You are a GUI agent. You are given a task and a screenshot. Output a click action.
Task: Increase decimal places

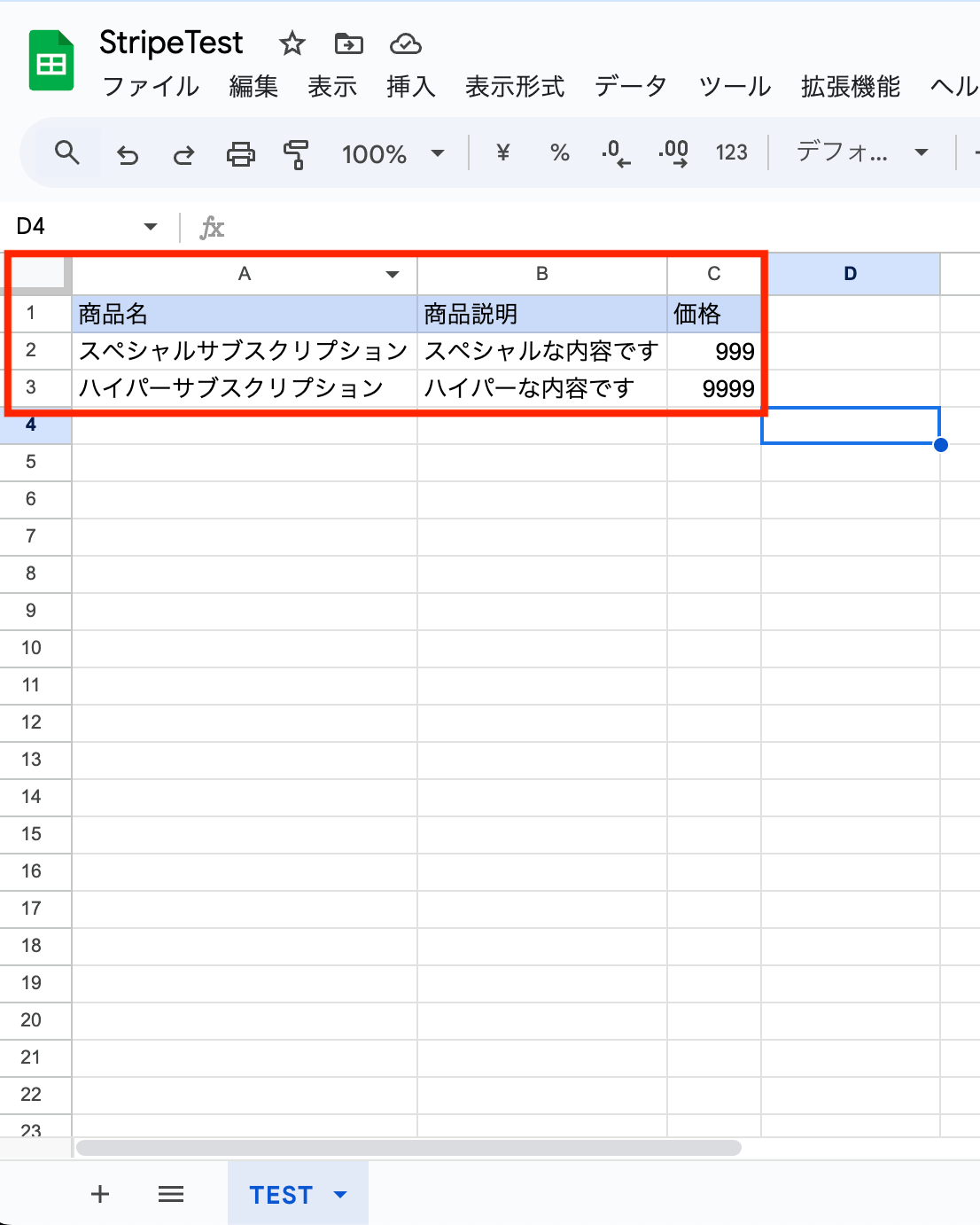(x=673, y=153)
